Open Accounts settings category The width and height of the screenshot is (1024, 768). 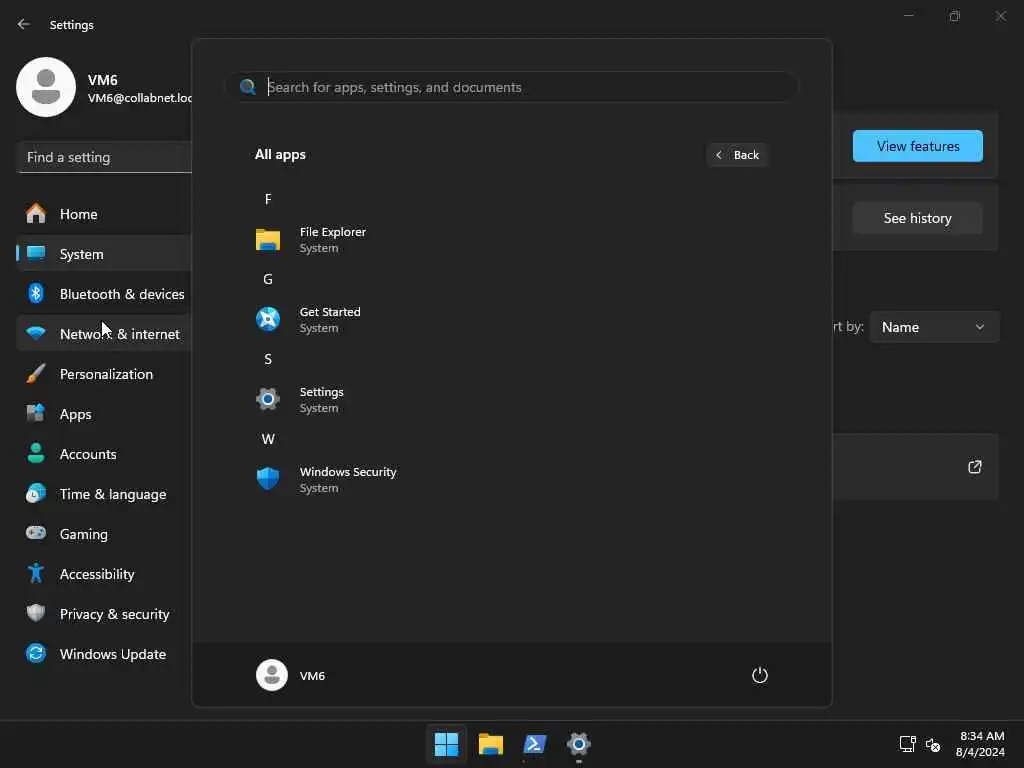tap(104, 454)
